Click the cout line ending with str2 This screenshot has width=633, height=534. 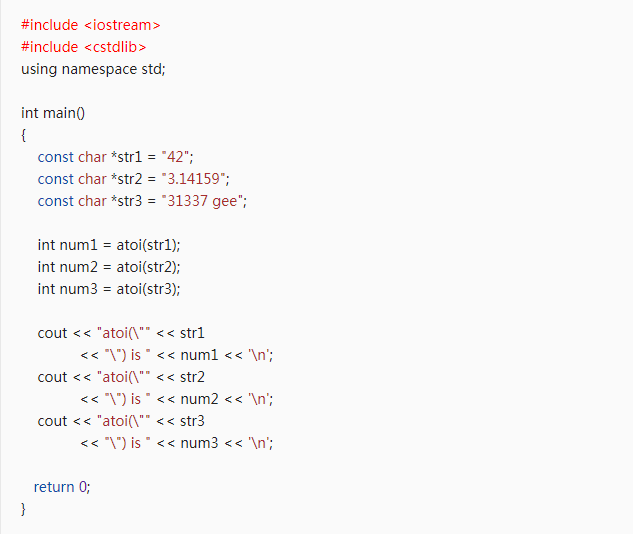[x=121, y=377]
